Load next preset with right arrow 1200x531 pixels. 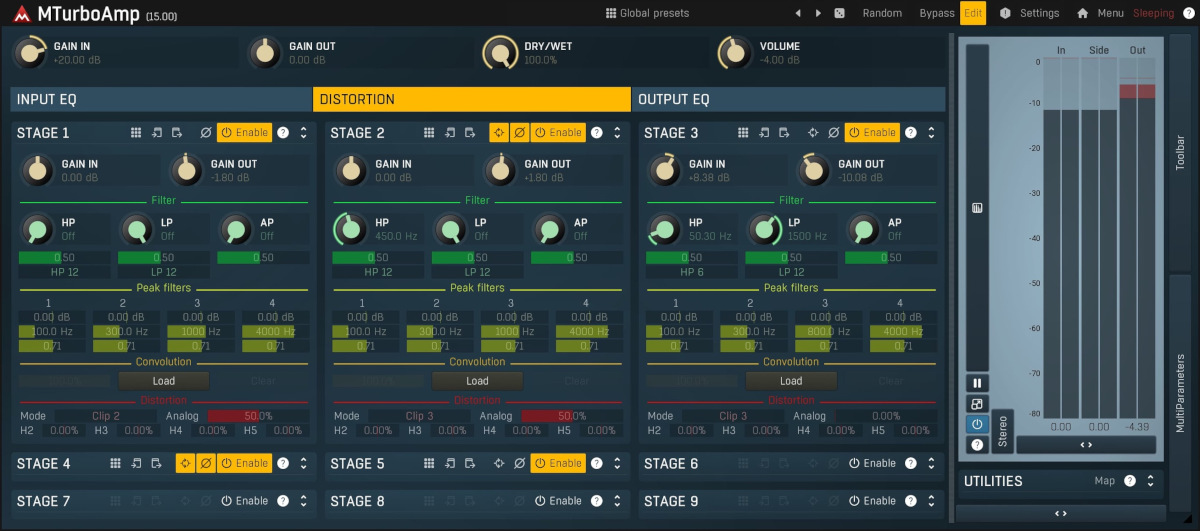[x=819, y=13]
